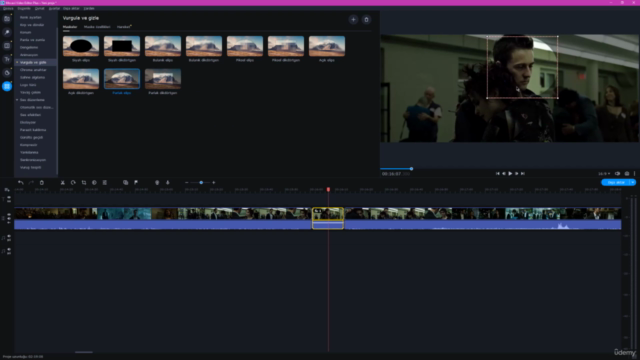
Task: Click the preview seek bar handle
Action: coord(411,169)
